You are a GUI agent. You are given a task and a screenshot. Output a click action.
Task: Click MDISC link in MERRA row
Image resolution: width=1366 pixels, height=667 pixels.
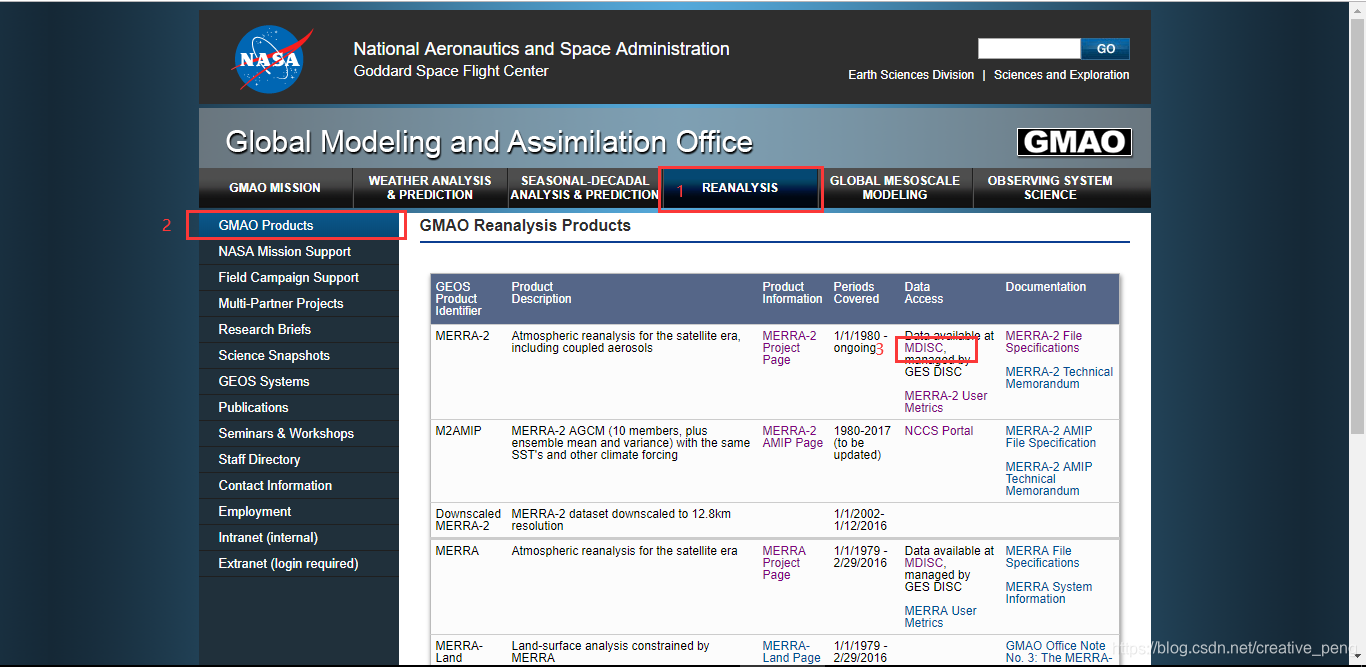tap(924, 563)
